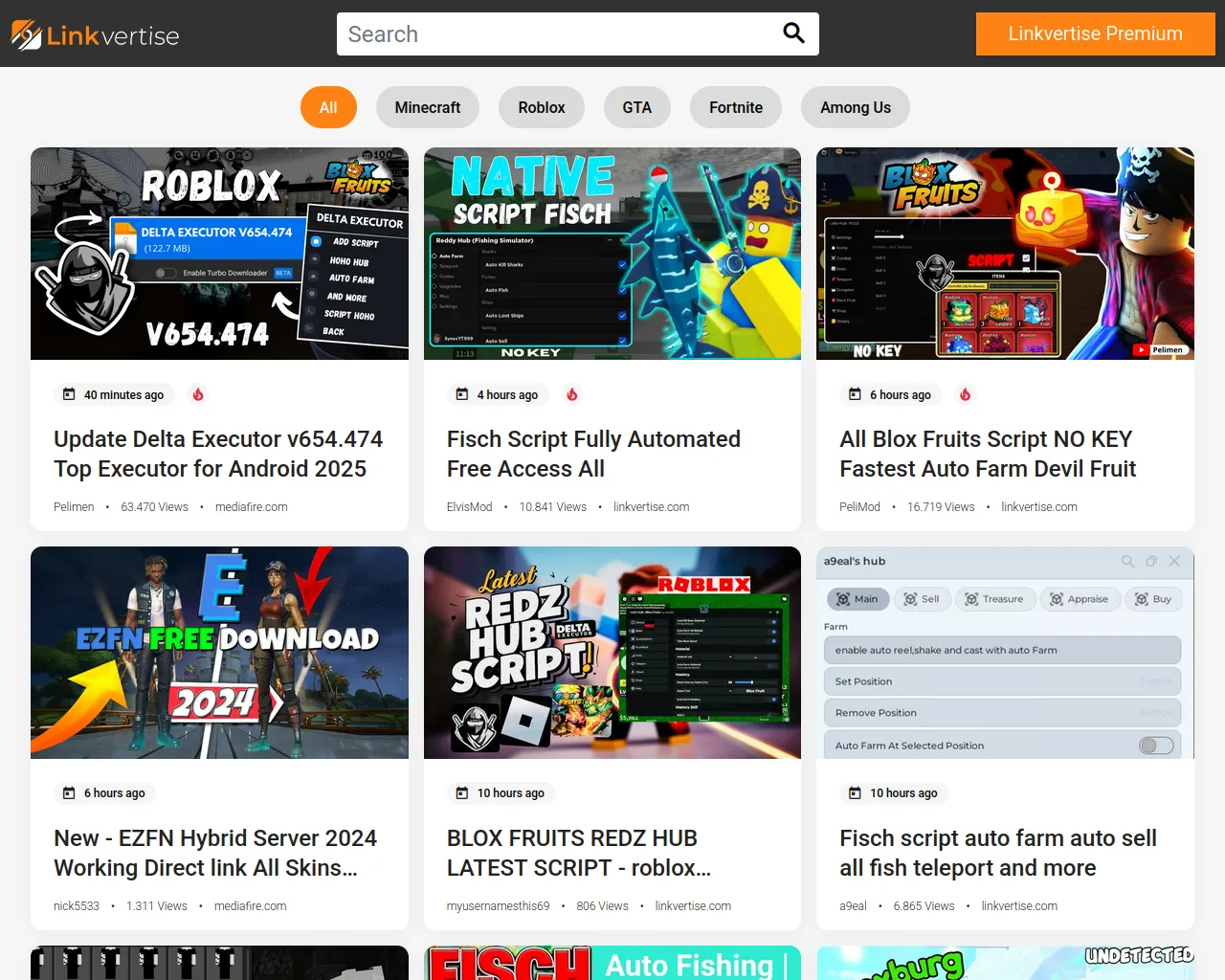Click the calendar icon next to 40 minutes ago
The height and width of the screenshot is (980, 1225).
(x=69, y=394)
